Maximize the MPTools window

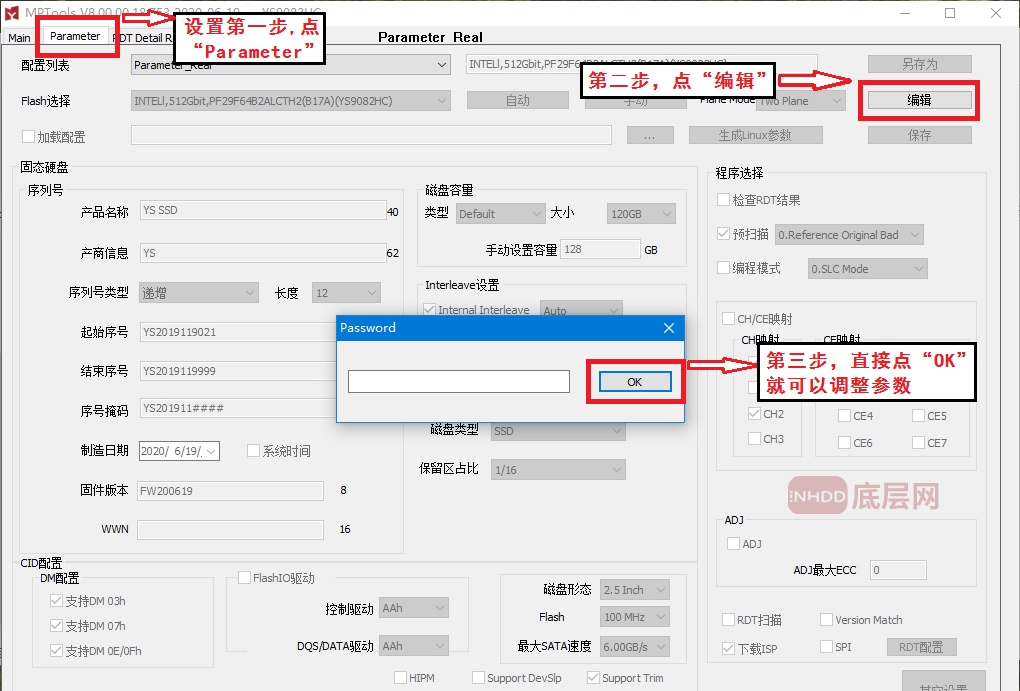pos(949,13)
